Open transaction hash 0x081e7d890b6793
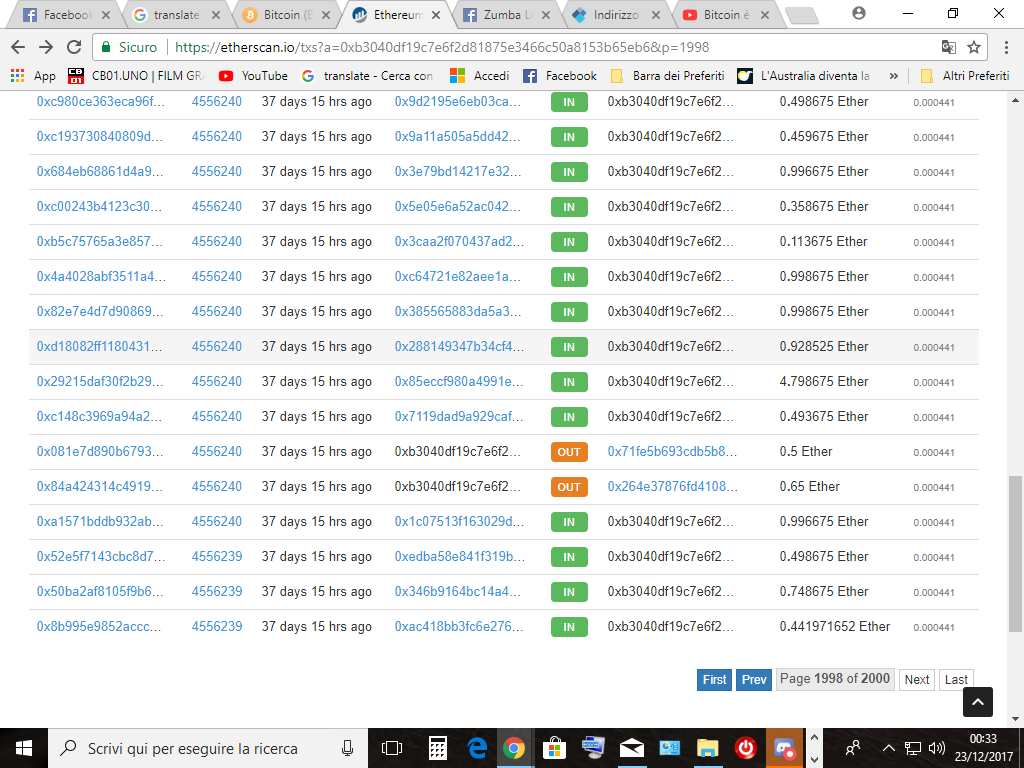The image size is (1024, 768). [x=100, y=451]
